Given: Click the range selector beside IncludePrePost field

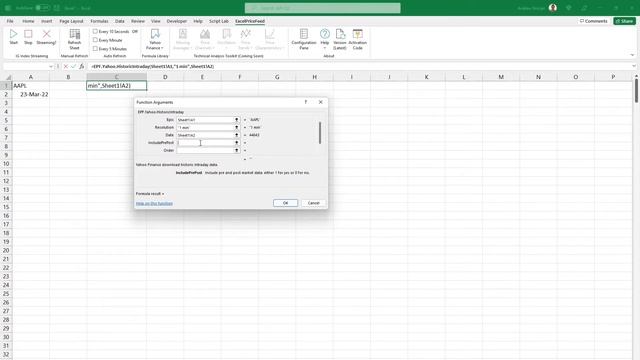Looking at the screenshot, I should (x=236, y=142).
